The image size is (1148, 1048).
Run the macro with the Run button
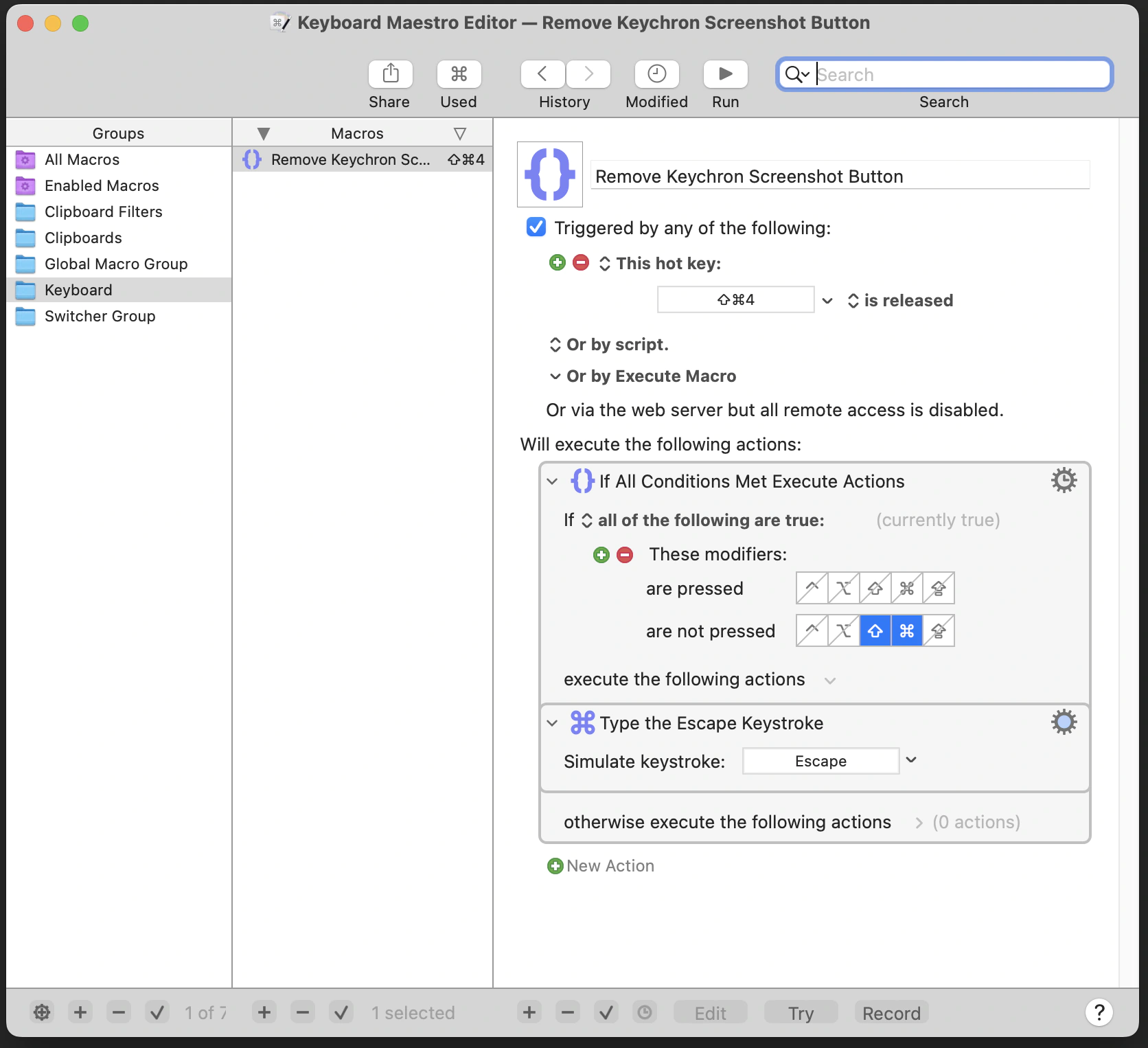pos(725,74)
